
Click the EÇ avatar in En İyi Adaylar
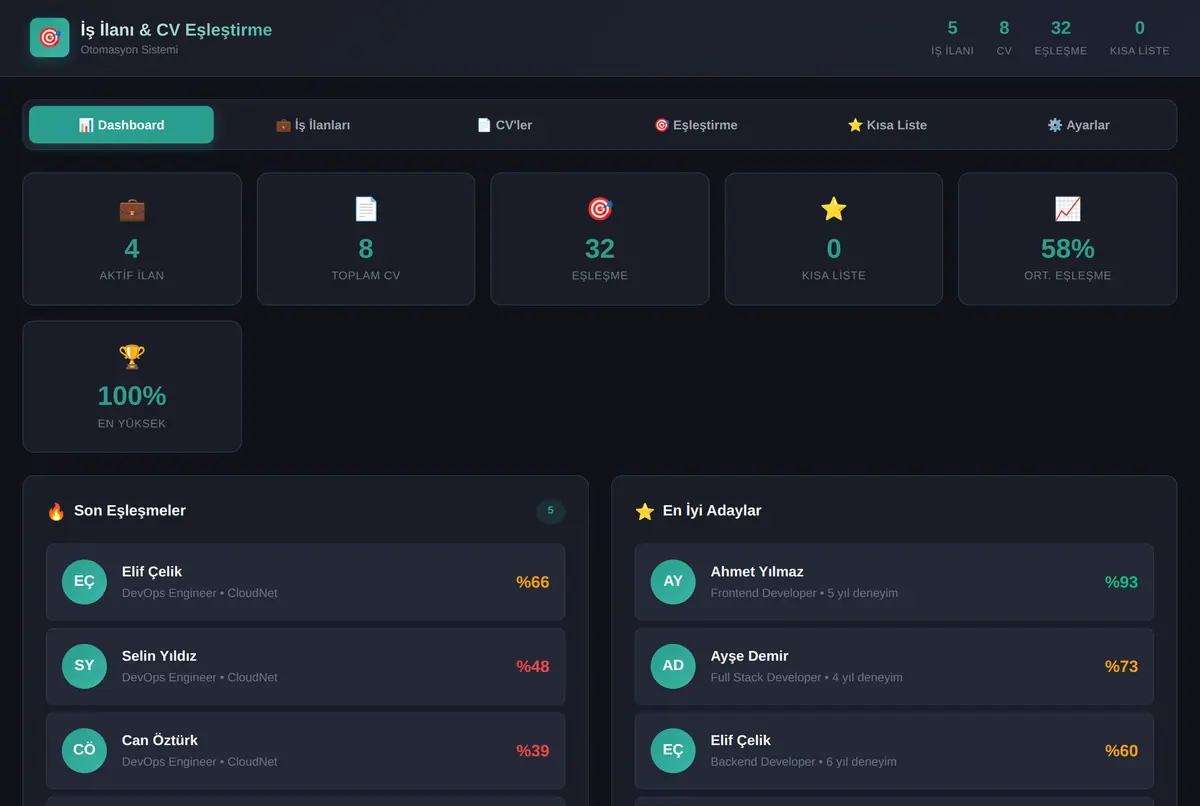[673, 750]
